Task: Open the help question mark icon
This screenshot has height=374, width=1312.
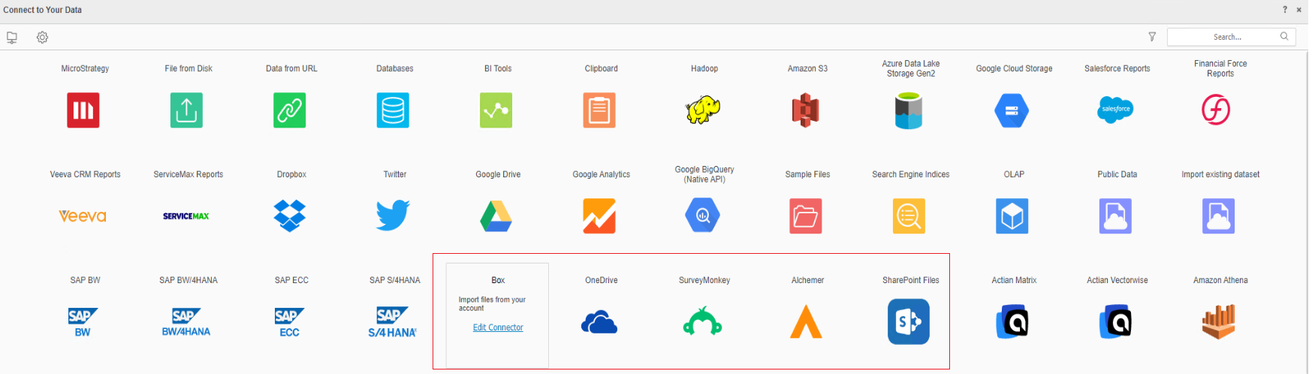Action: [1285, 9]
